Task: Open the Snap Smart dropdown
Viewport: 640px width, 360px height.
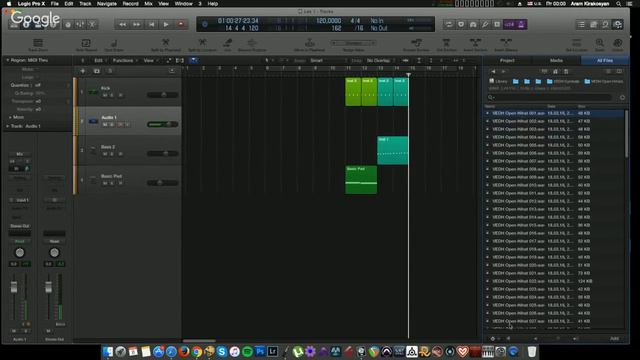Action: [x=328, y=60]
